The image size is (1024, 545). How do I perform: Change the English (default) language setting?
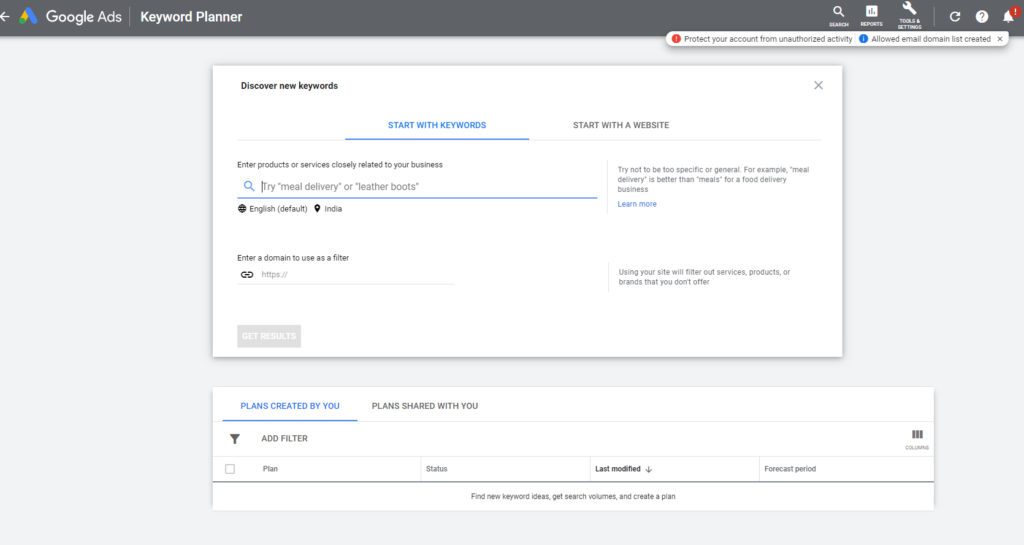(x=272, y=209)
